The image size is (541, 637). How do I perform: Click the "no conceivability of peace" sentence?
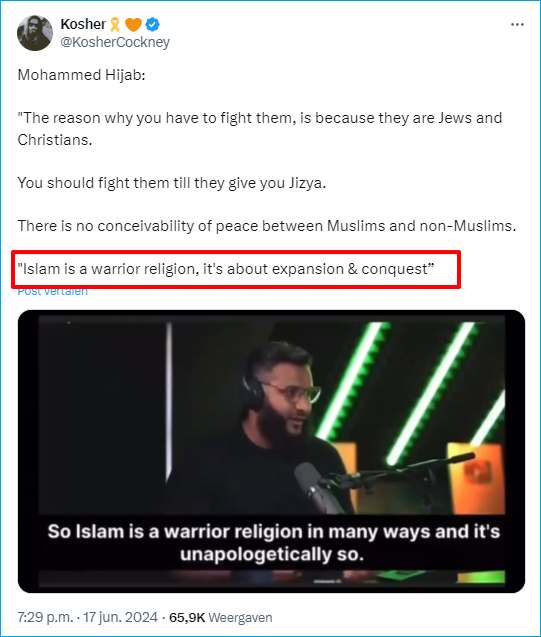[267, 226]
